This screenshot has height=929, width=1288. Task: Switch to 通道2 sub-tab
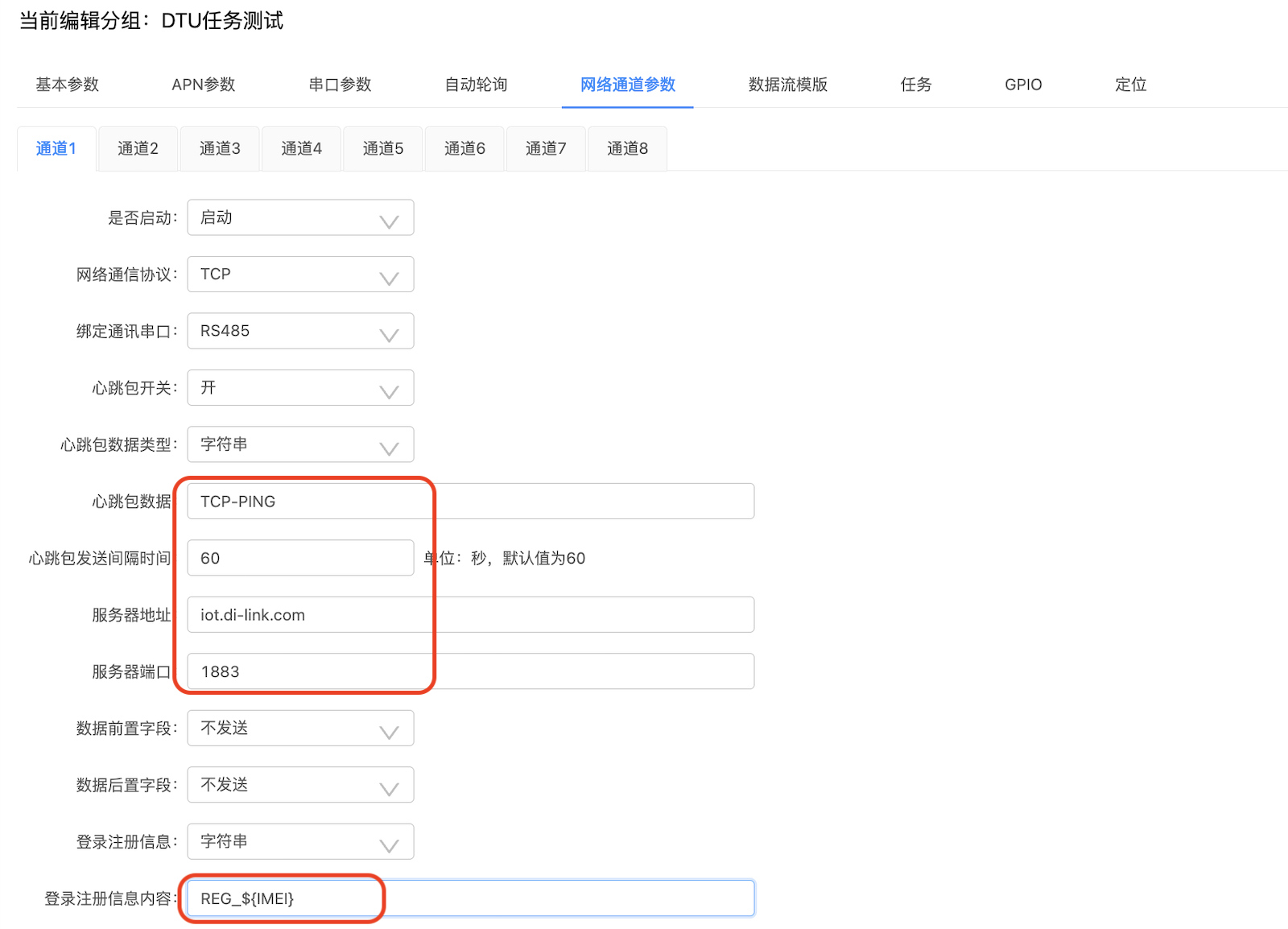click(x=138, y=148)
